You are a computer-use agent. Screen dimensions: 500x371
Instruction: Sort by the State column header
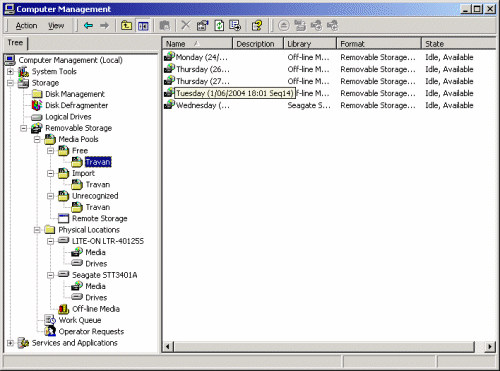pyautogui.click(x=459, y=44)
